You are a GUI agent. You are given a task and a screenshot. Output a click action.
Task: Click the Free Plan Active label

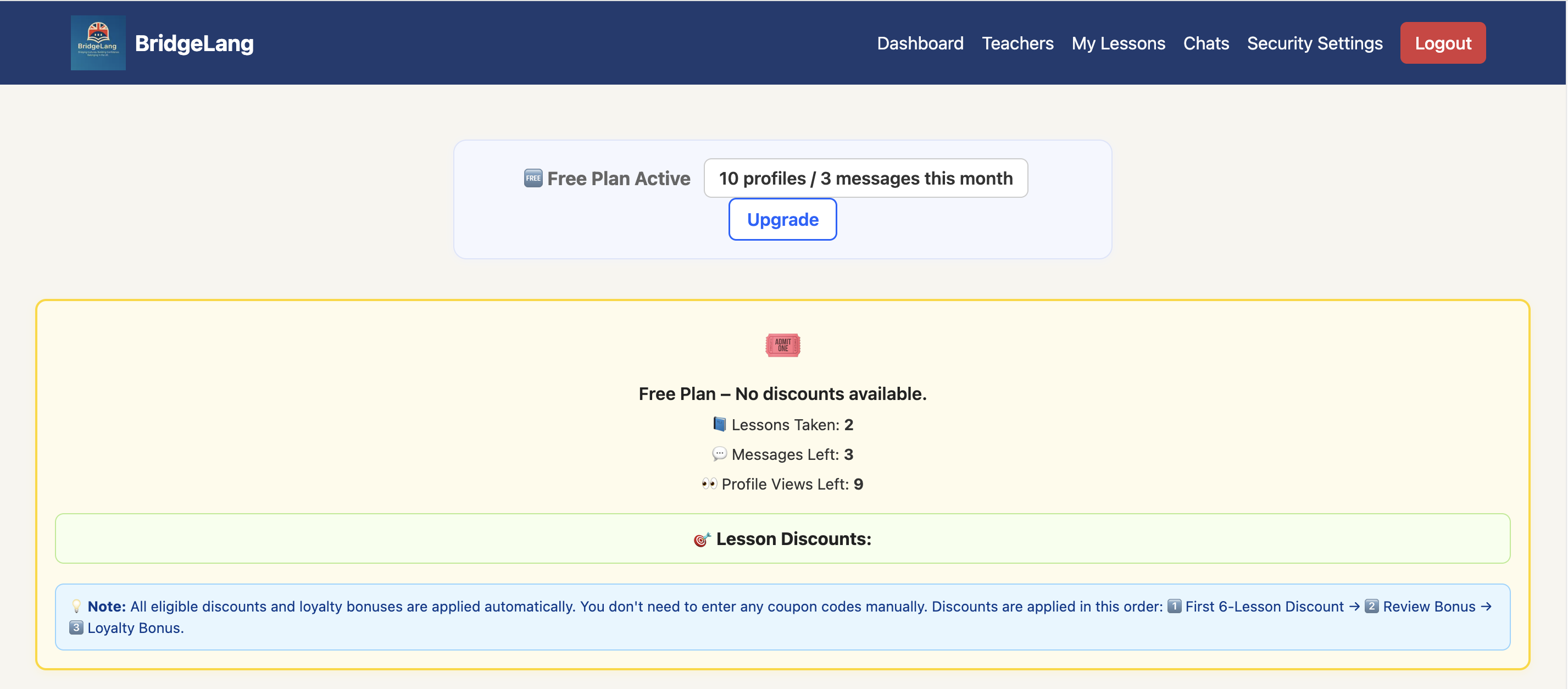618,179
